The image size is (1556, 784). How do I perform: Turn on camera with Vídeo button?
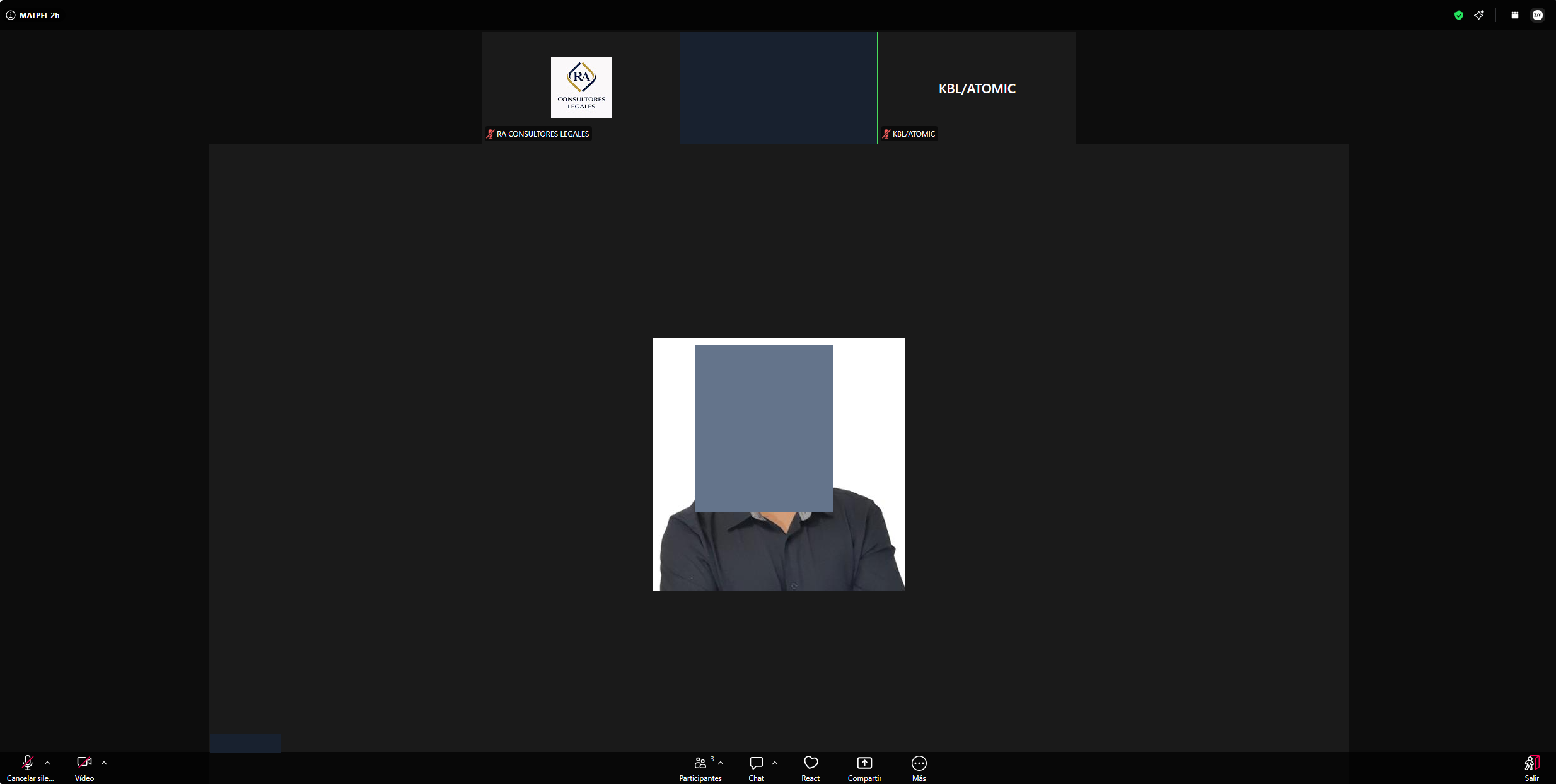click(84, 768)
